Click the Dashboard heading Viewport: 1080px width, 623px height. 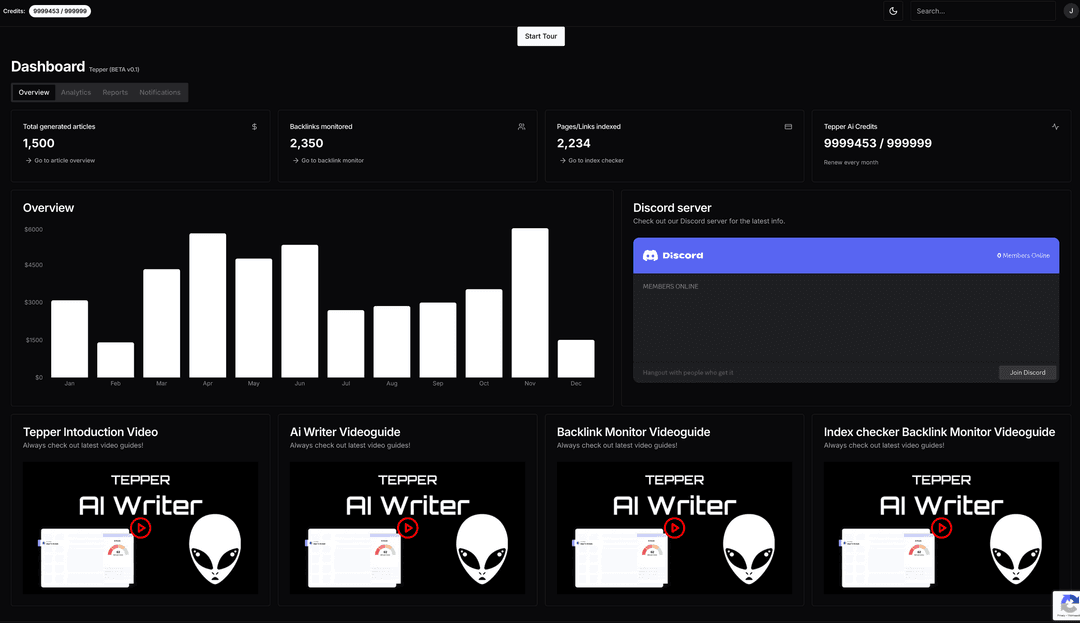(x=48, y=66)
